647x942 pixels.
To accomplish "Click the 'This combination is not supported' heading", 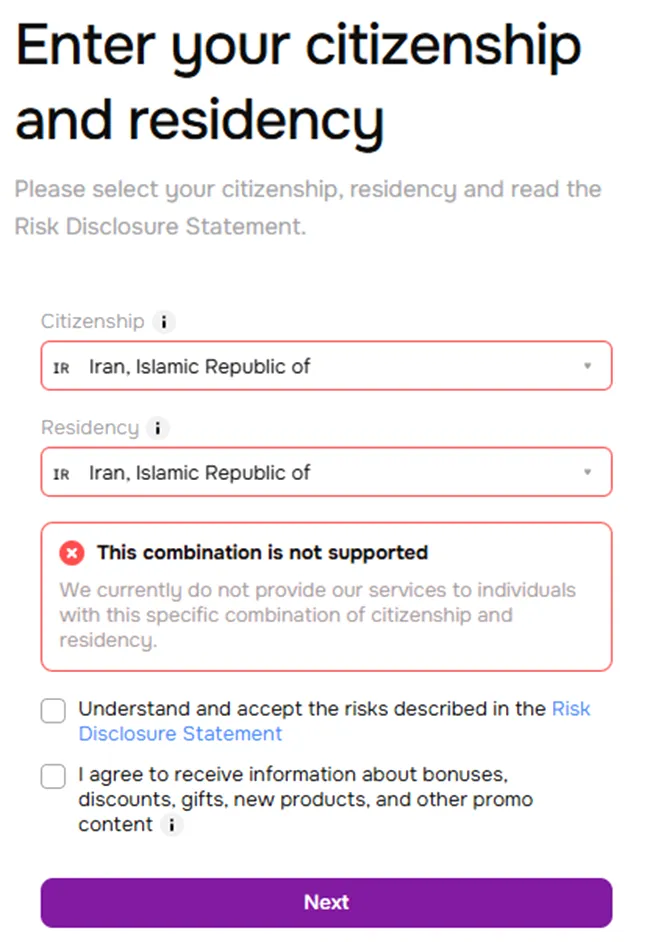I will click(263, 553).
